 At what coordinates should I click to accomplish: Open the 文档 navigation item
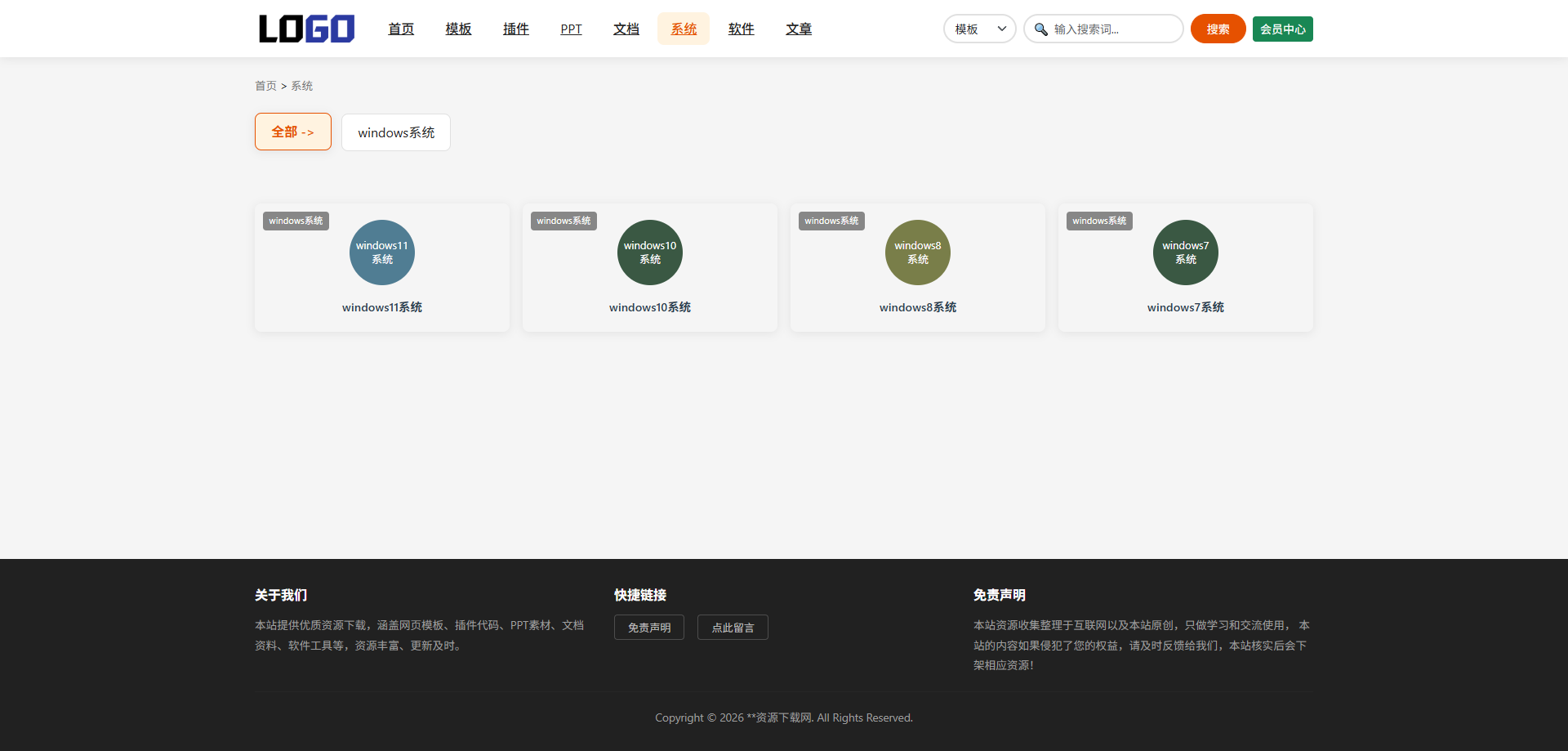[626, 29]
